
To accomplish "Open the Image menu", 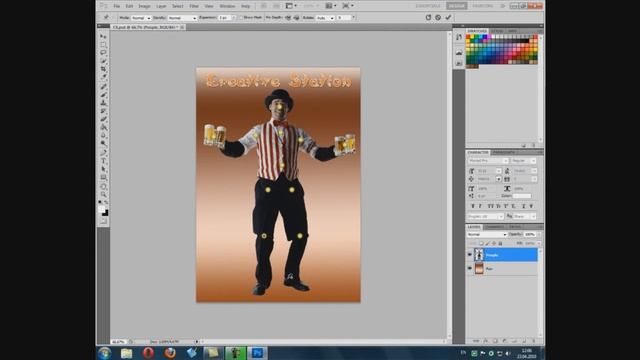I will [x=144, y=6].
